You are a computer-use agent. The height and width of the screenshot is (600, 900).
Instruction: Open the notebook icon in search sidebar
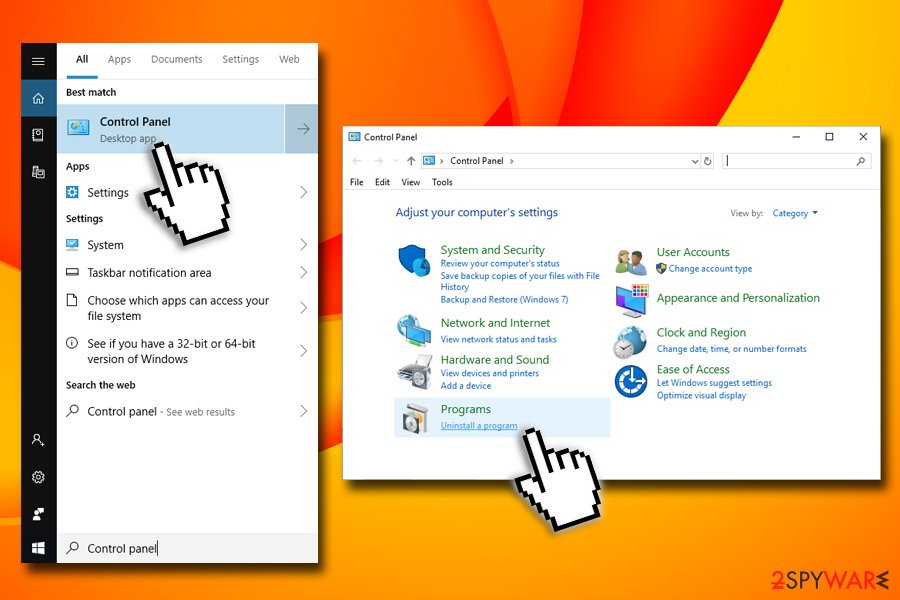pos(38,135)
